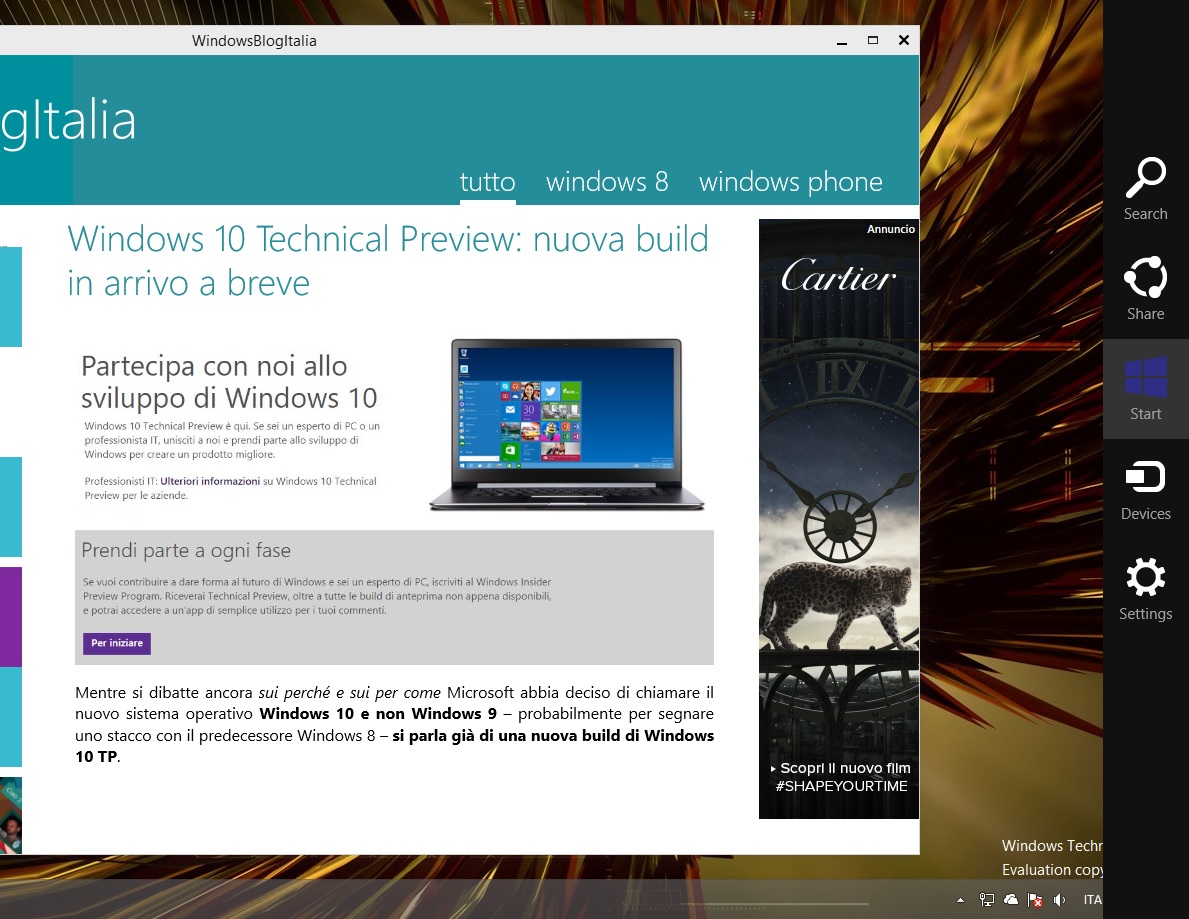Click the purple tile on left edge

click(x=11, y=616)
